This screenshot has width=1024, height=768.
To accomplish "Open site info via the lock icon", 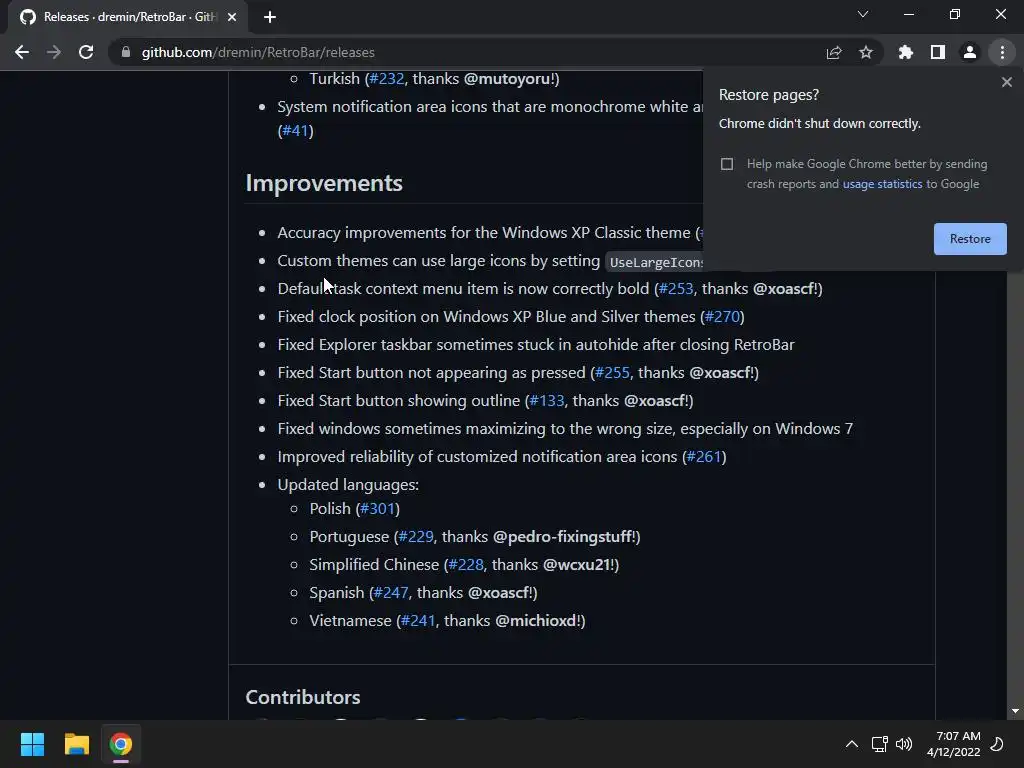I will [126, 52].
